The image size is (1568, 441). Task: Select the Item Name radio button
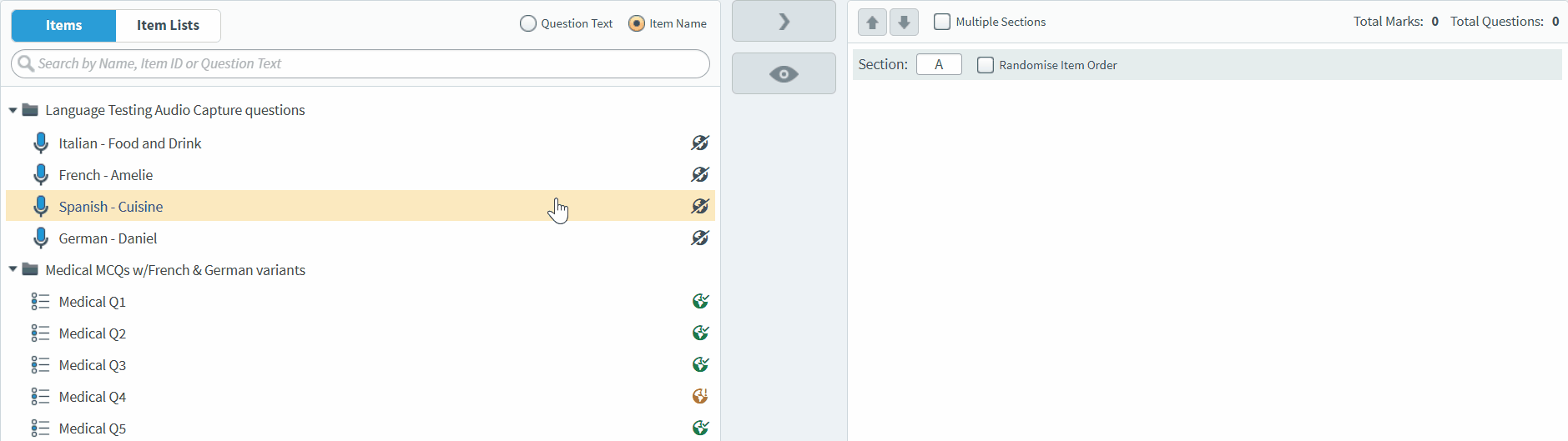(x=637, y=24)
